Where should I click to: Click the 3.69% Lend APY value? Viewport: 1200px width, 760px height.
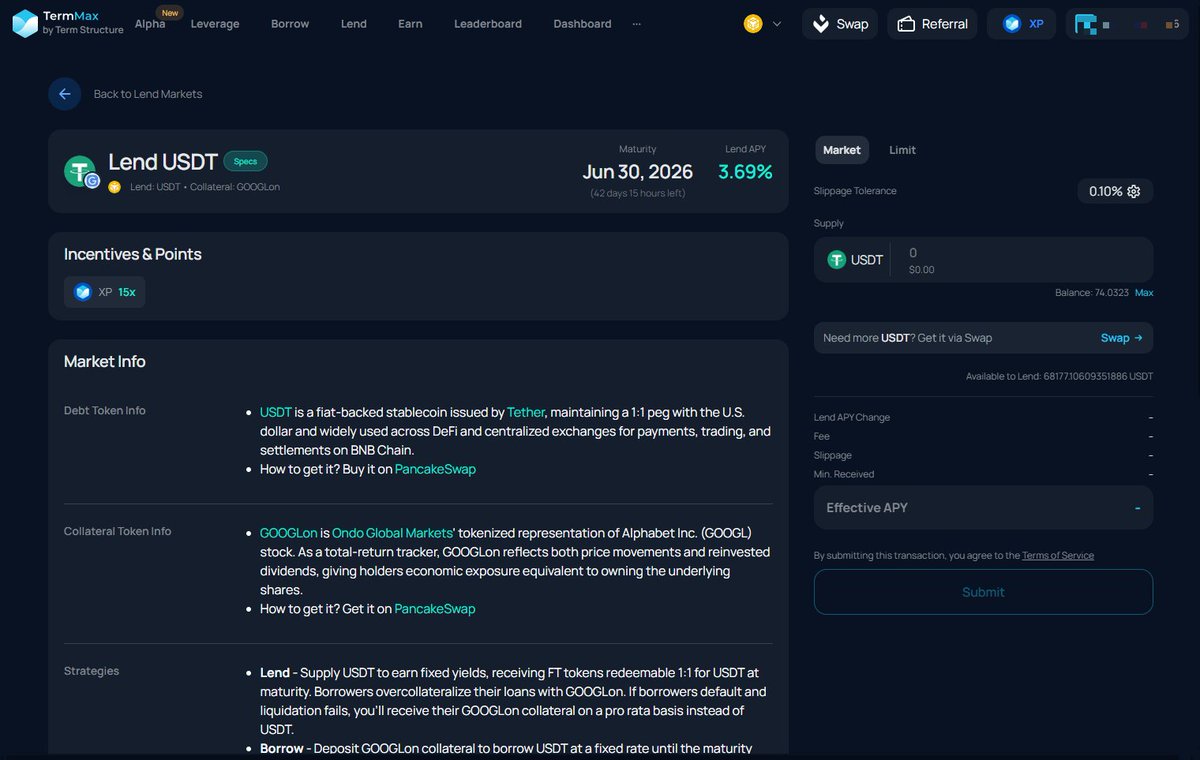(x=745, y=172)
